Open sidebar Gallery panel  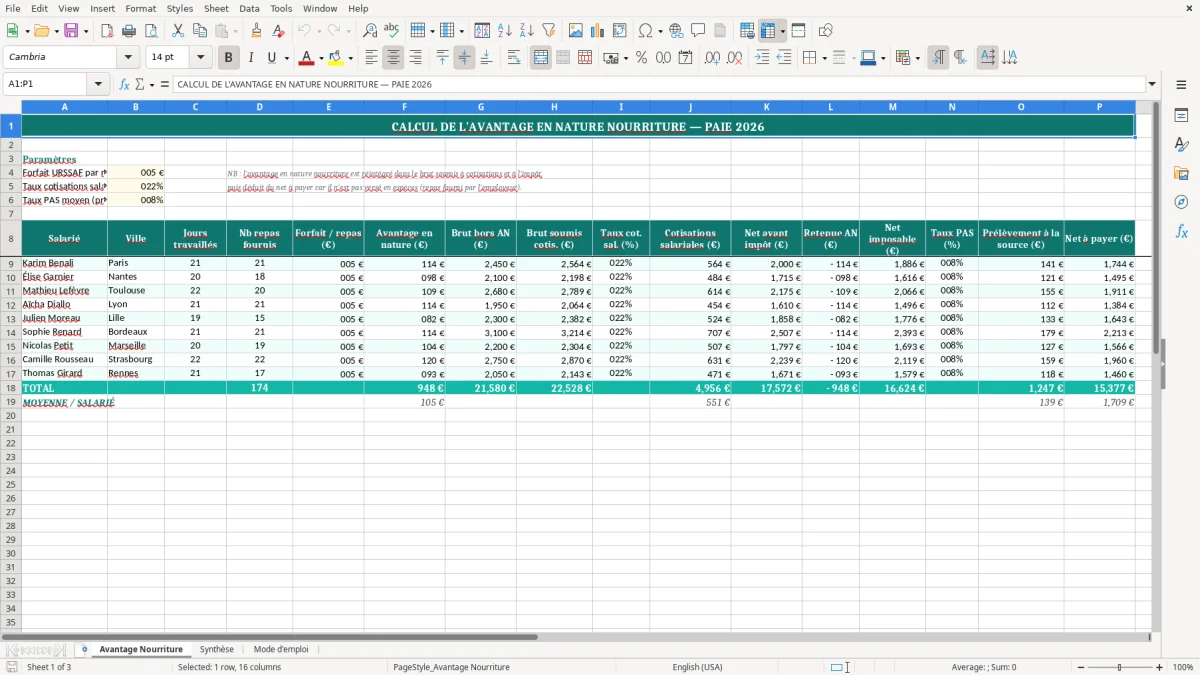(1181, 173)
